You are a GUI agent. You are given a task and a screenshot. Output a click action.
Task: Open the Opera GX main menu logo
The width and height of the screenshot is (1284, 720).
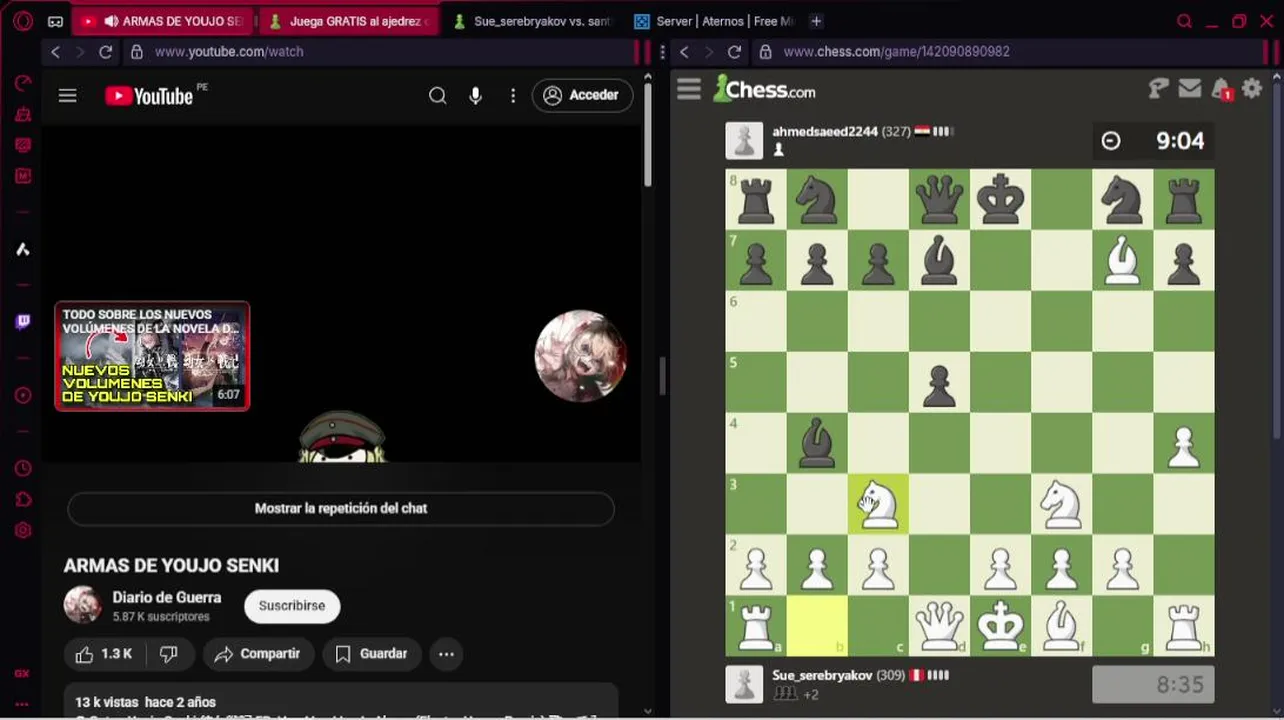[x=23, y=21]
